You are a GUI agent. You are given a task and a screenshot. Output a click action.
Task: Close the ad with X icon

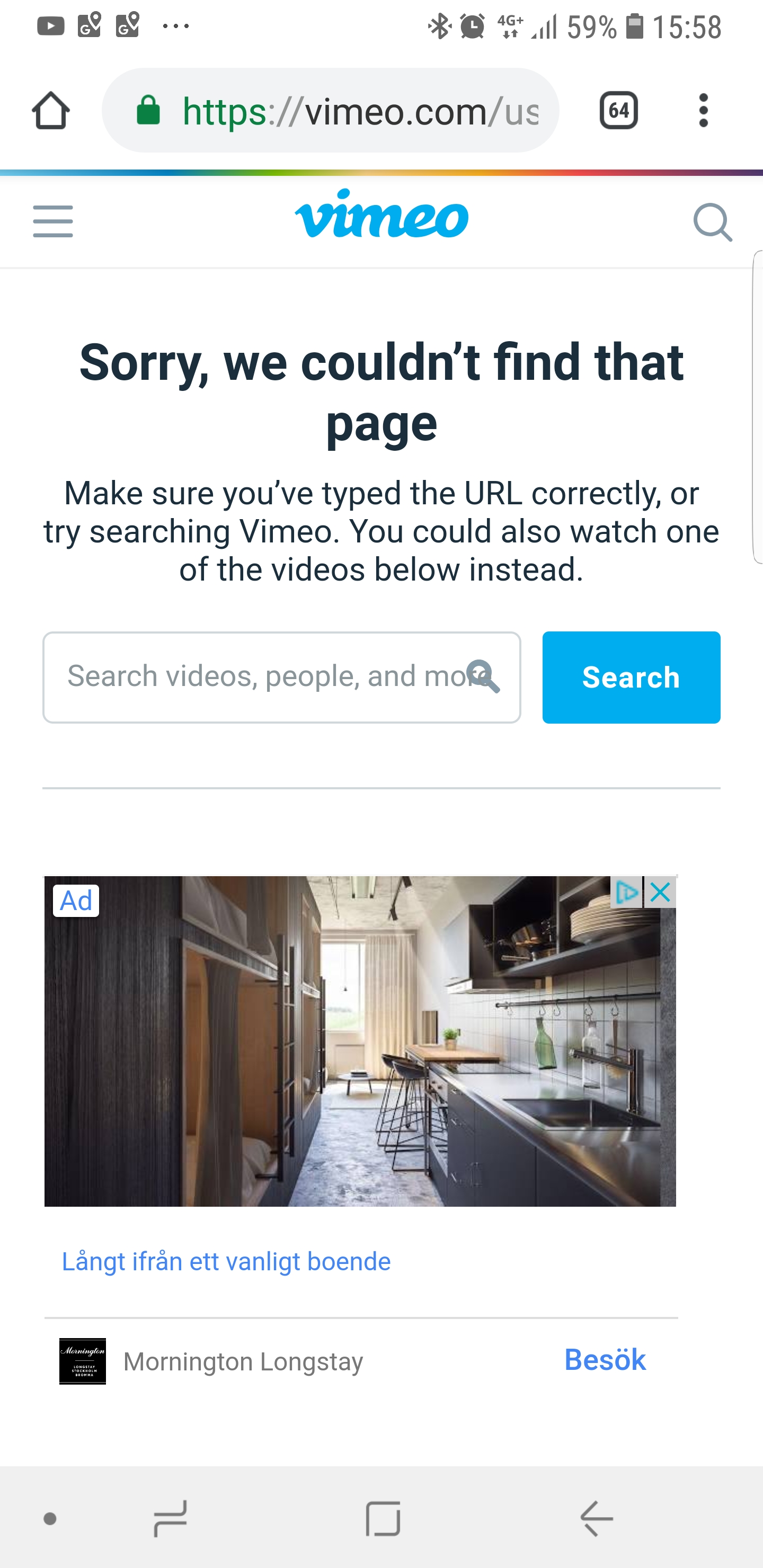tap(660, 893)
